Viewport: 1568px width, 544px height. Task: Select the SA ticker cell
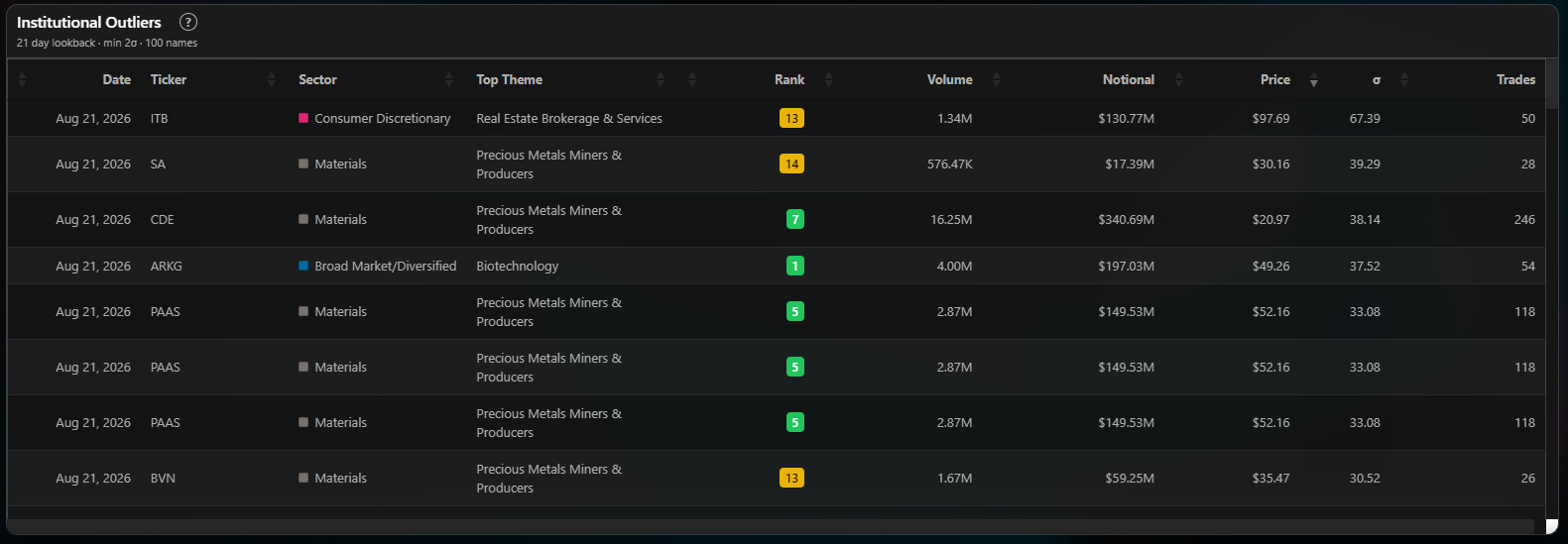click(158, 163)
